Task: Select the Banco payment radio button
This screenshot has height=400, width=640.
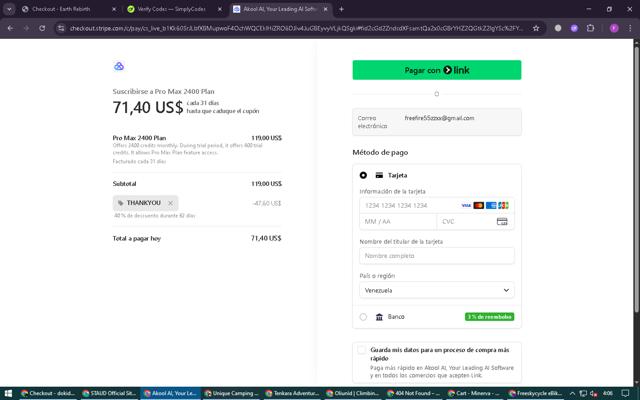Action: pyautogui.click(x=363, y=317)
